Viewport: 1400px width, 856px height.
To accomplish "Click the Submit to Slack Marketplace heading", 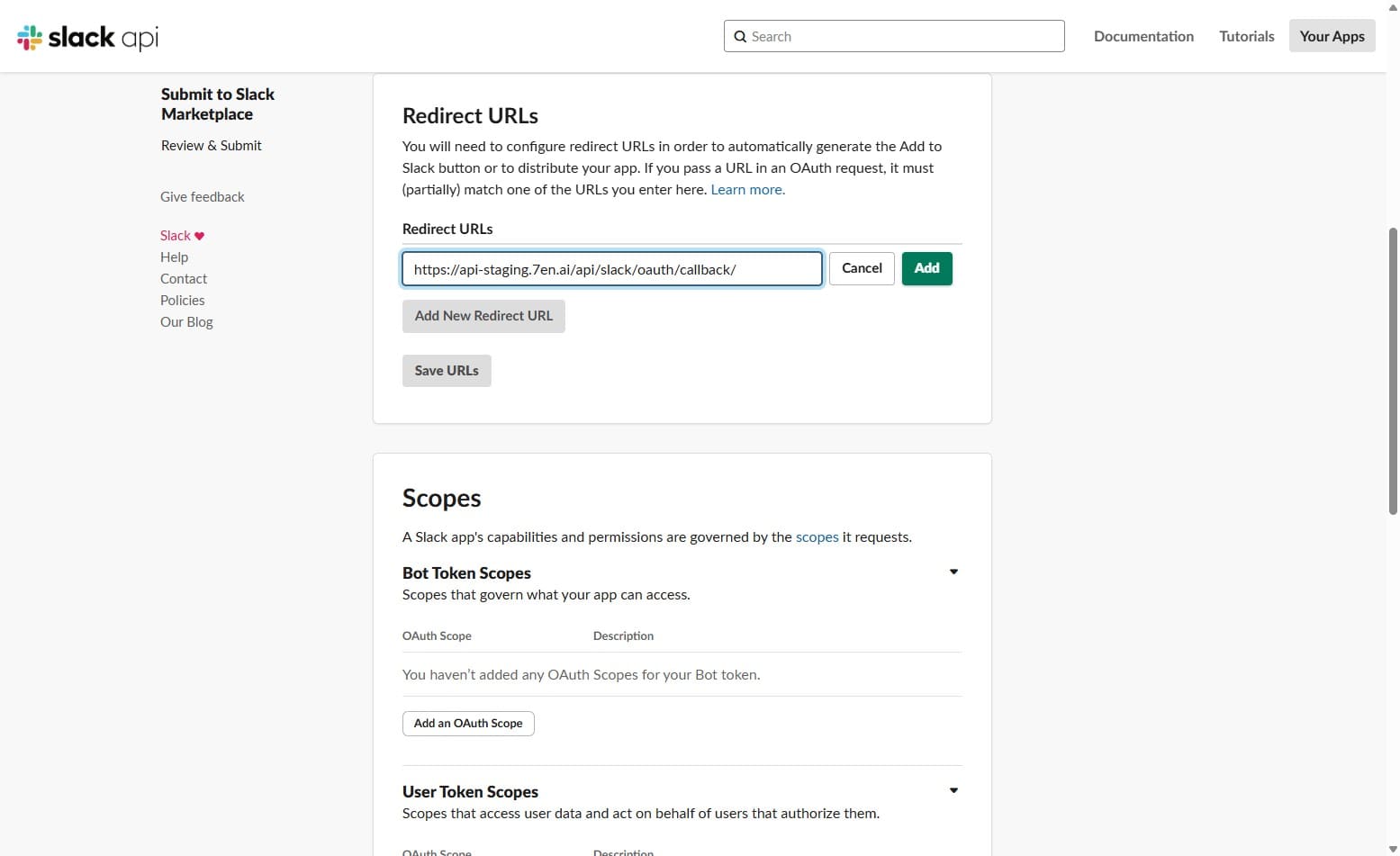I will tap(218, 104).
